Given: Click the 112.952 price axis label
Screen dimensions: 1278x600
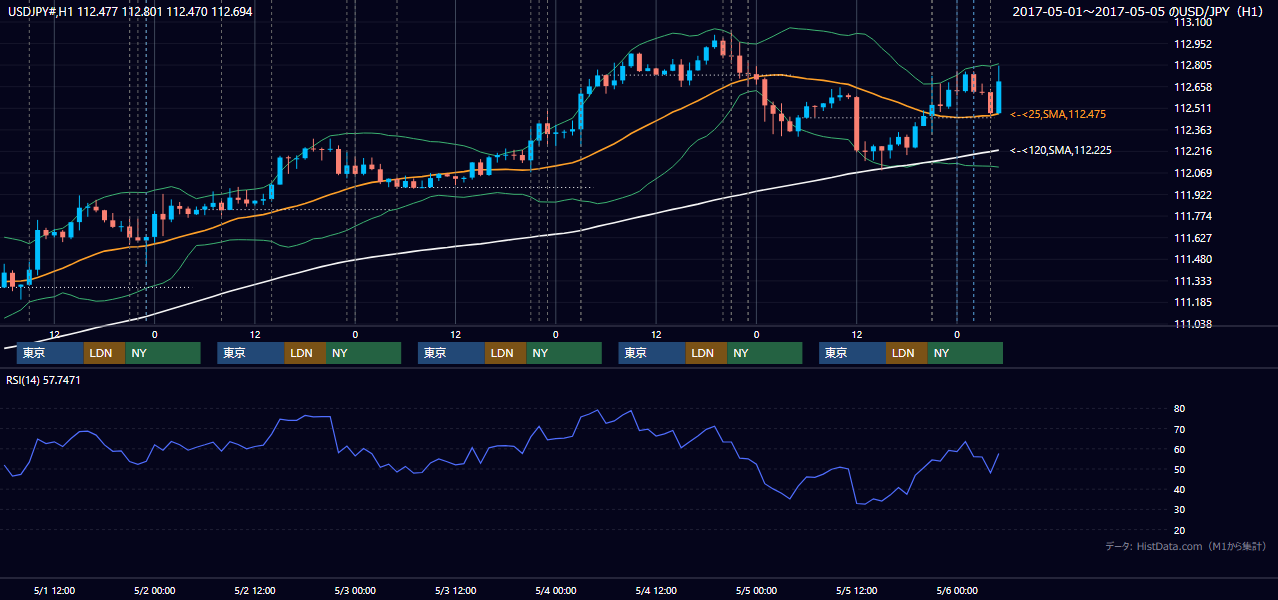Looking at the screenshot, I should (x=1194, y=44).
